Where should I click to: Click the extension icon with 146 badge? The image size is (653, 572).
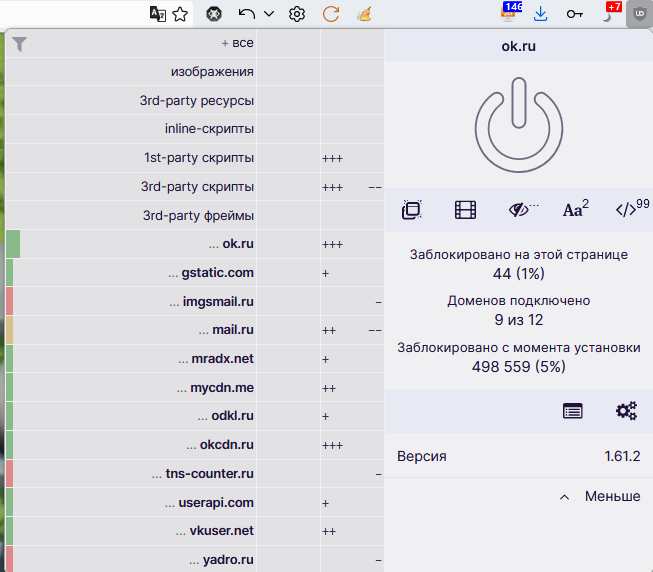click(x=511, y=12)
